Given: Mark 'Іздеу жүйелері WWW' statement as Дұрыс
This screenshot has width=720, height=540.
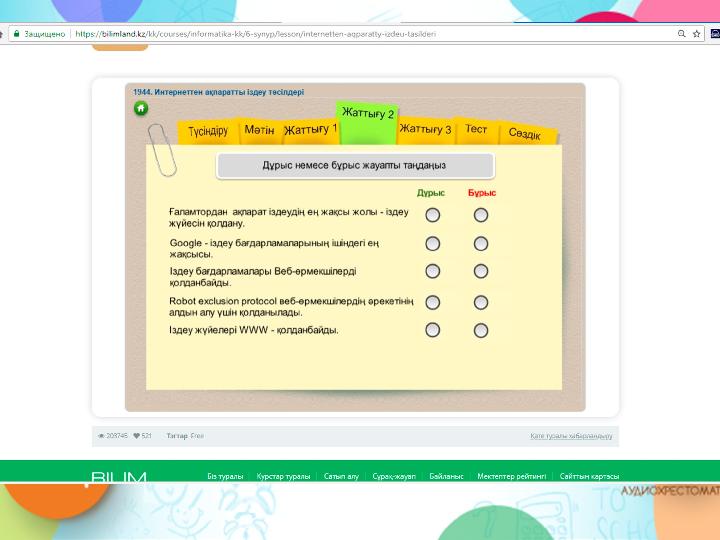Looking at the screenshot, I should click(433, 330).
